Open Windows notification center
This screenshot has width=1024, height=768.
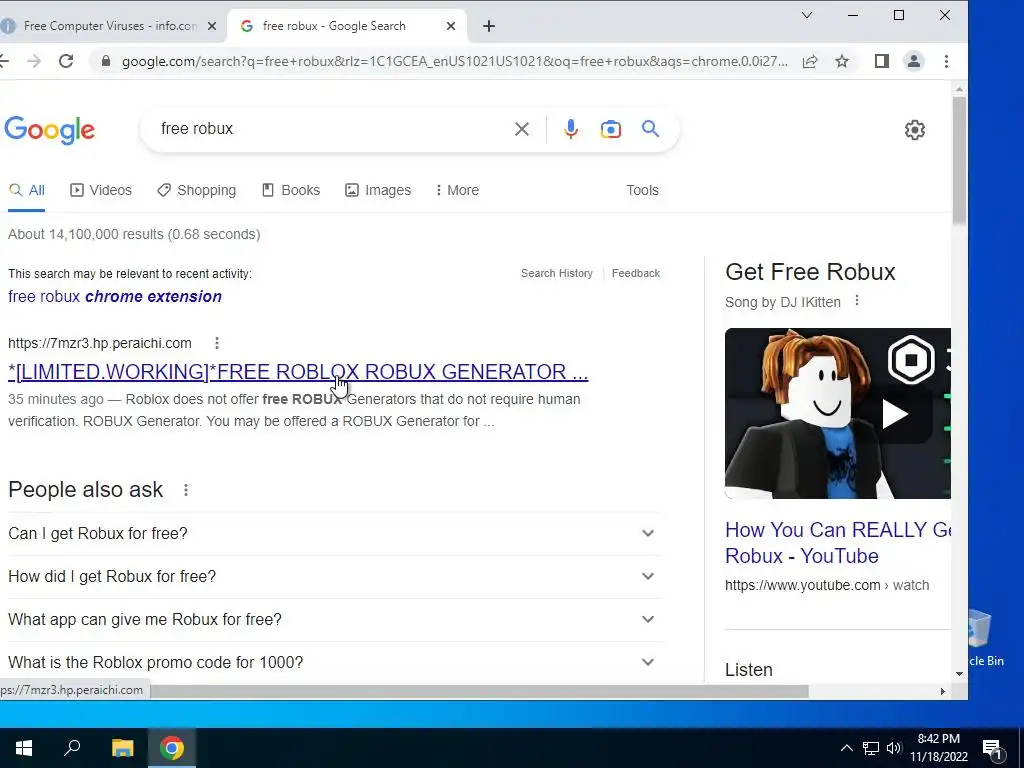point(992,749)
